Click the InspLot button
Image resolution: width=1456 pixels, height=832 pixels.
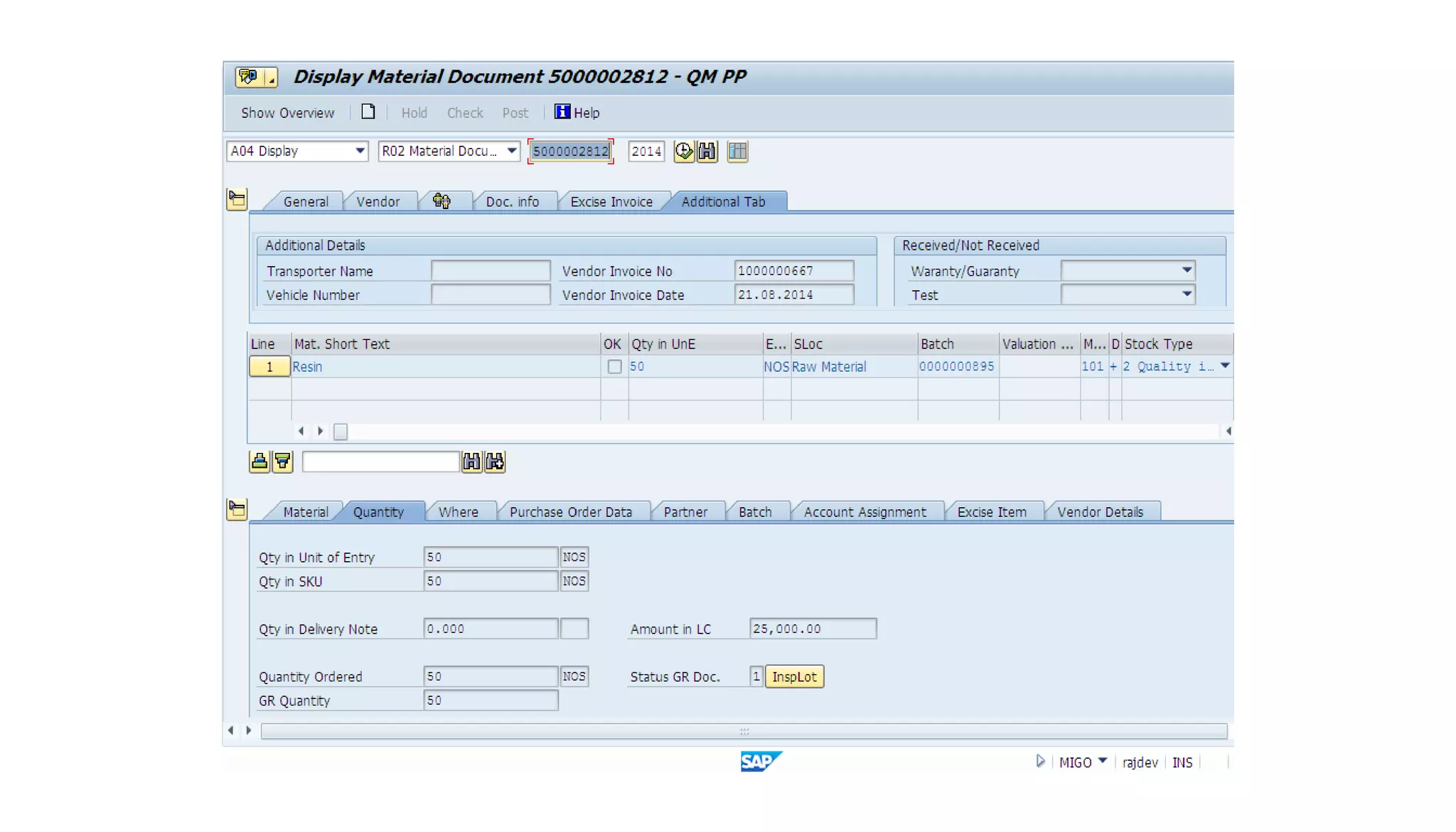[x=794, y=676]
